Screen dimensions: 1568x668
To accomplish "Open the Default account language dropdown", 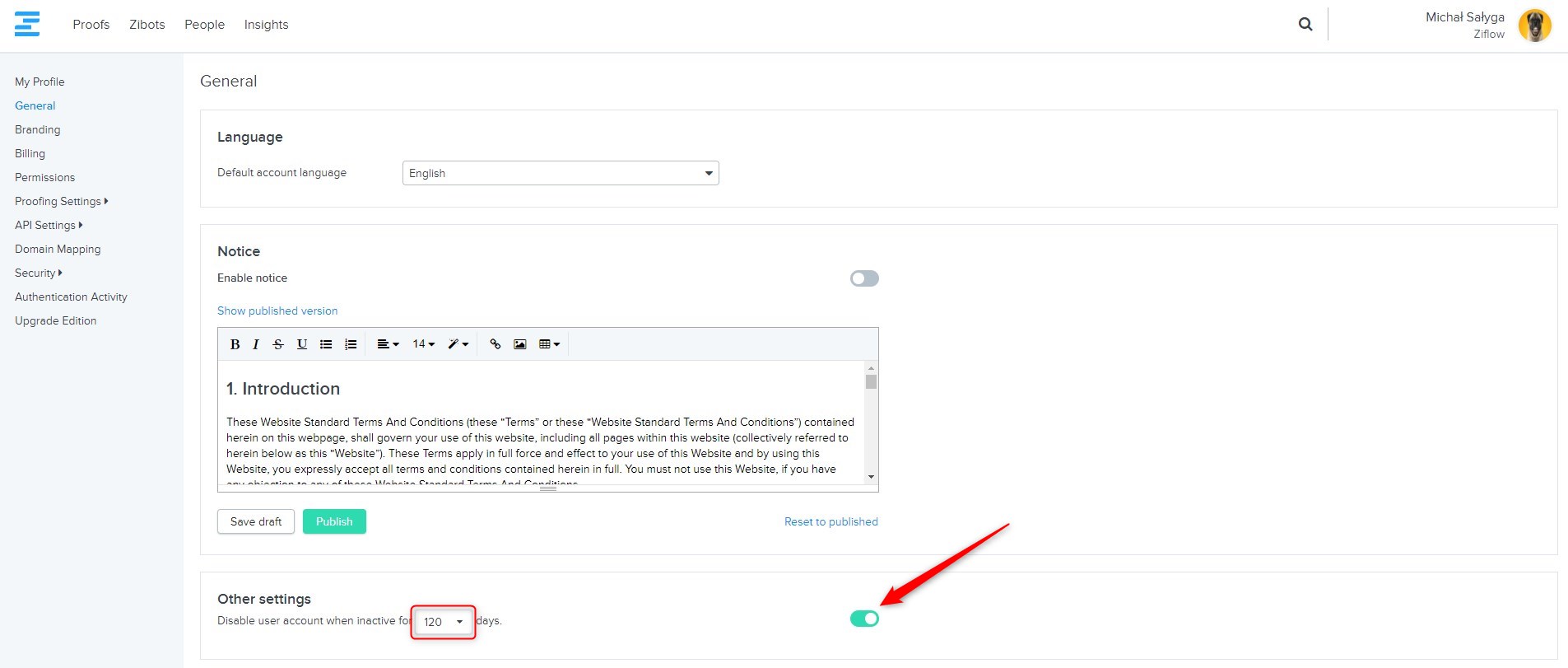I will click(x=560, y=173).
